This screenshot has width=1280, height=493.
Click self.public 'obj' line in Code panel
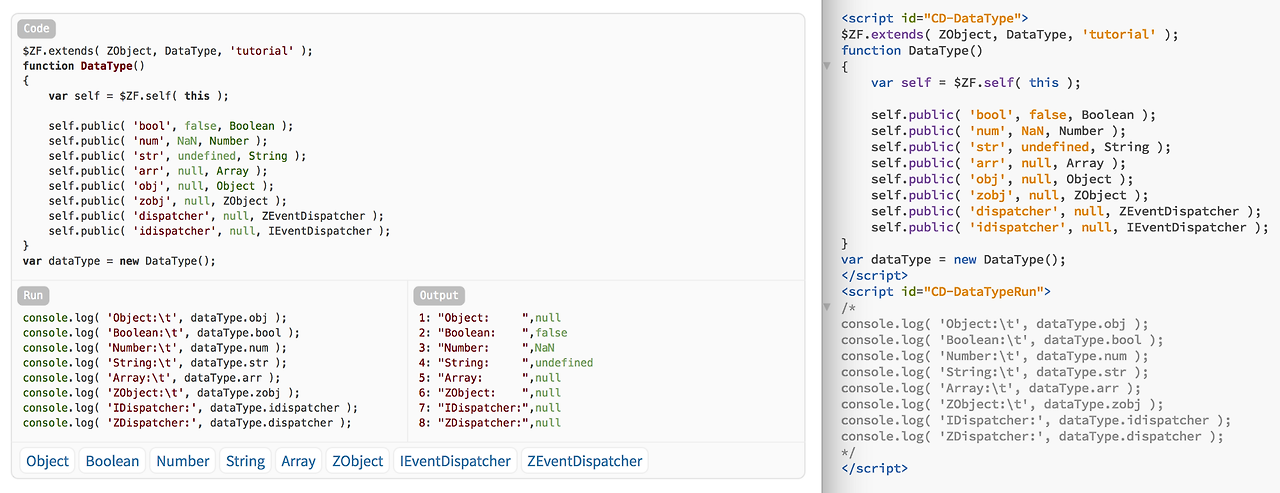pos(161,186)
